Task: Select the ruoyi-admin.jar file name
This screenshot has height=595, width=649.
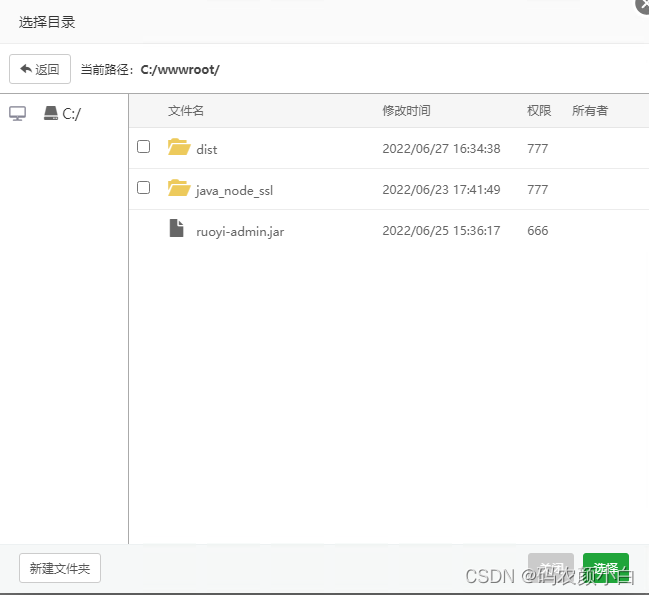Action: 240,232
